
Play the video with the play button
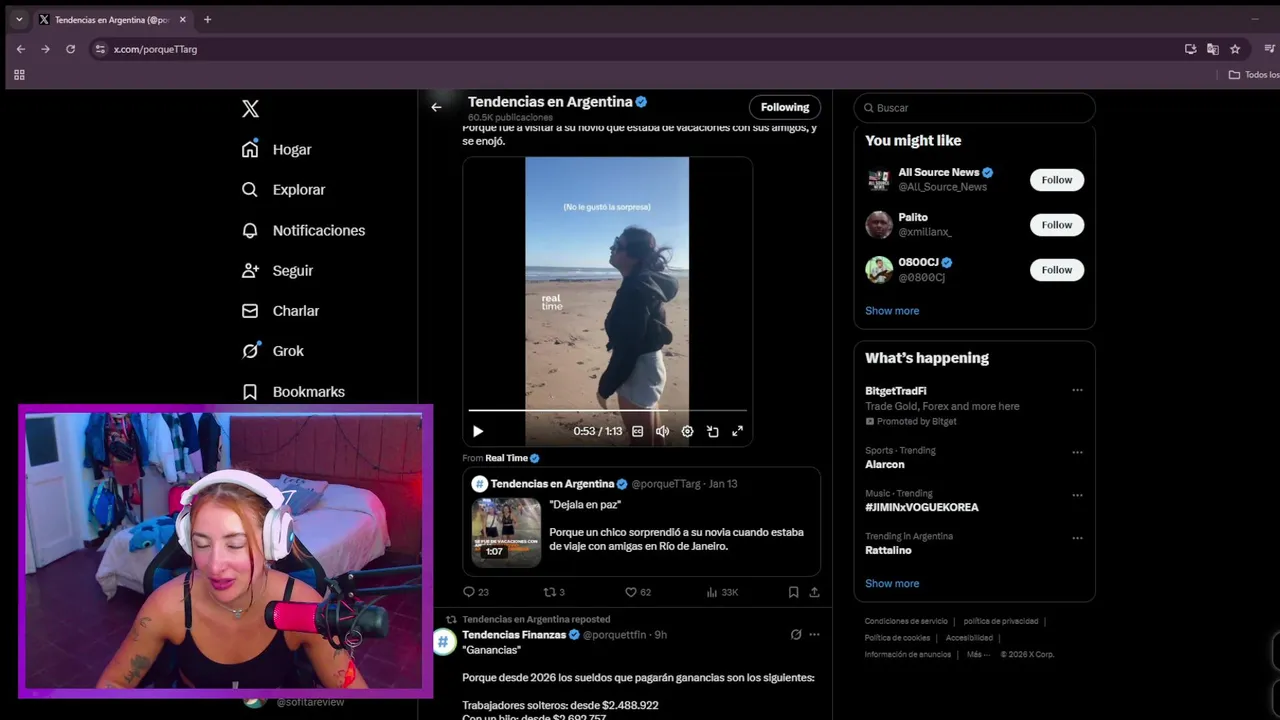(478, 431)
